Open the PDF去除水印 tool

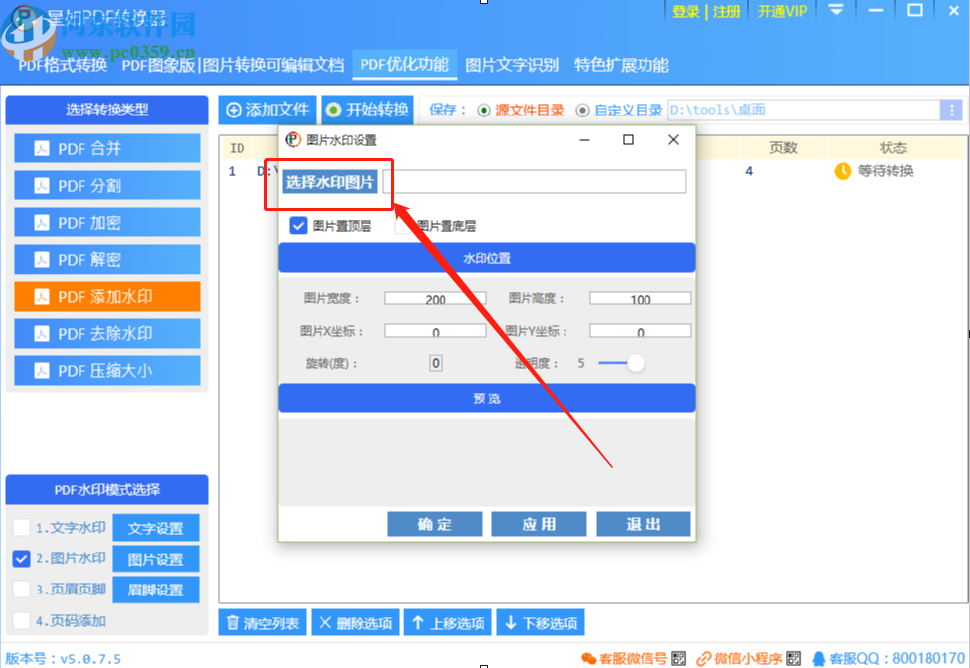(107, 332)
